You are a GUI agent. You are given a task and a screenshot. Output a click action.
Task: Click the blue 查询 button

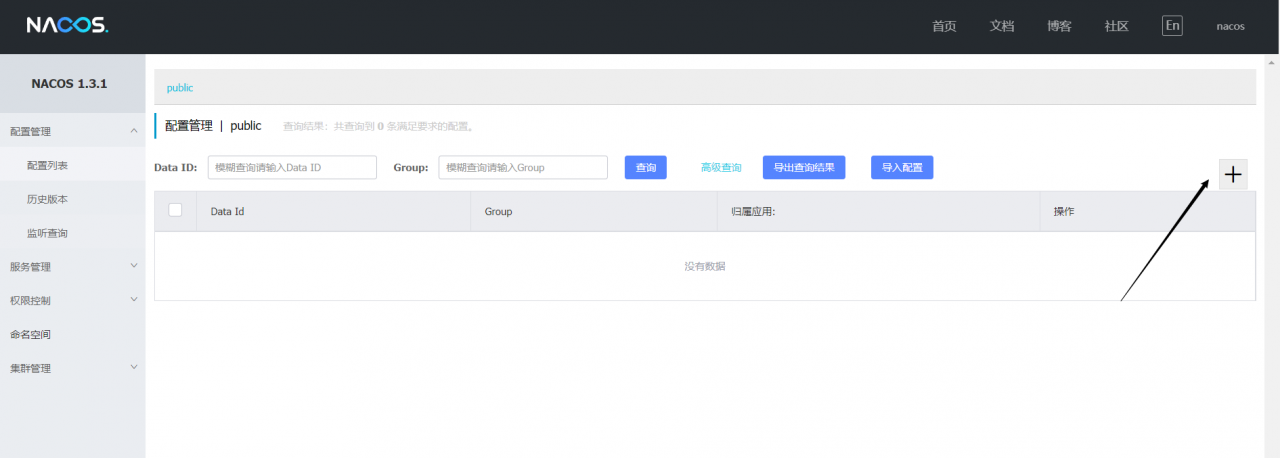tap(646, 168)
